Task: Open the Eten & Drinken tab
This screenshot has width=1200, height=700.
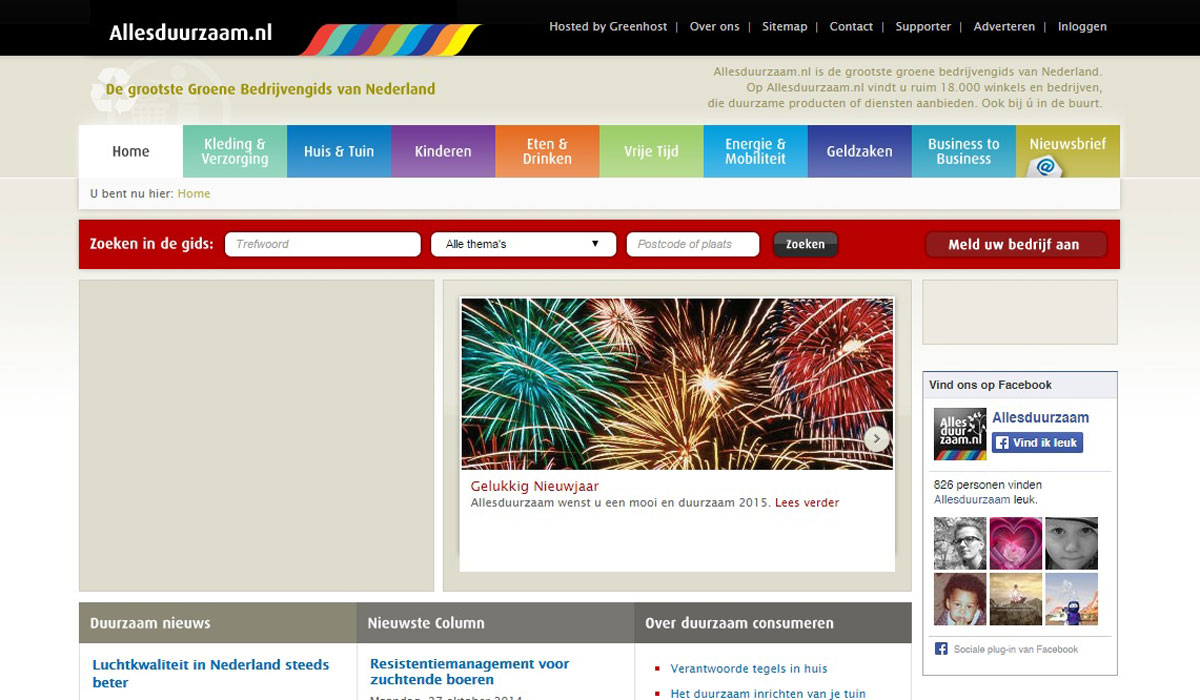Action: [547, 151]
